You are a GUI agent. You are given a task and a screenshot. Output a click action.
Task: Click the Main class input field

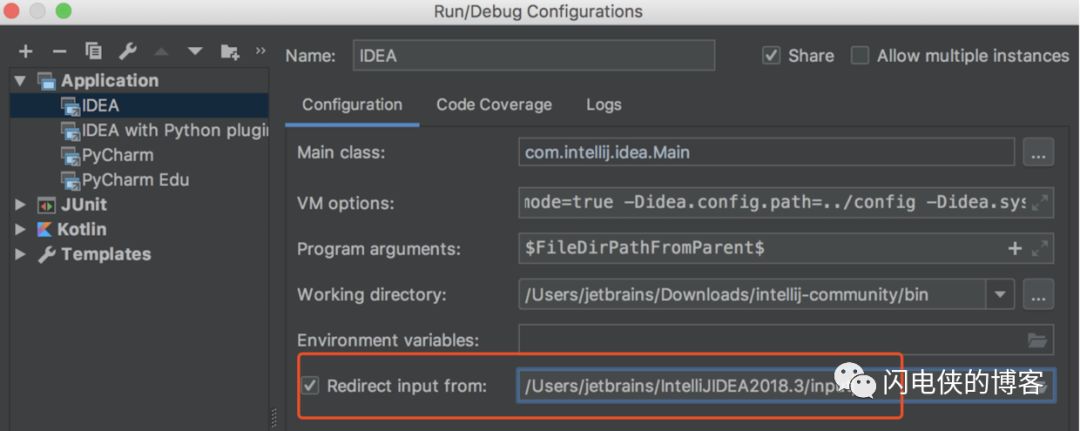767,152
